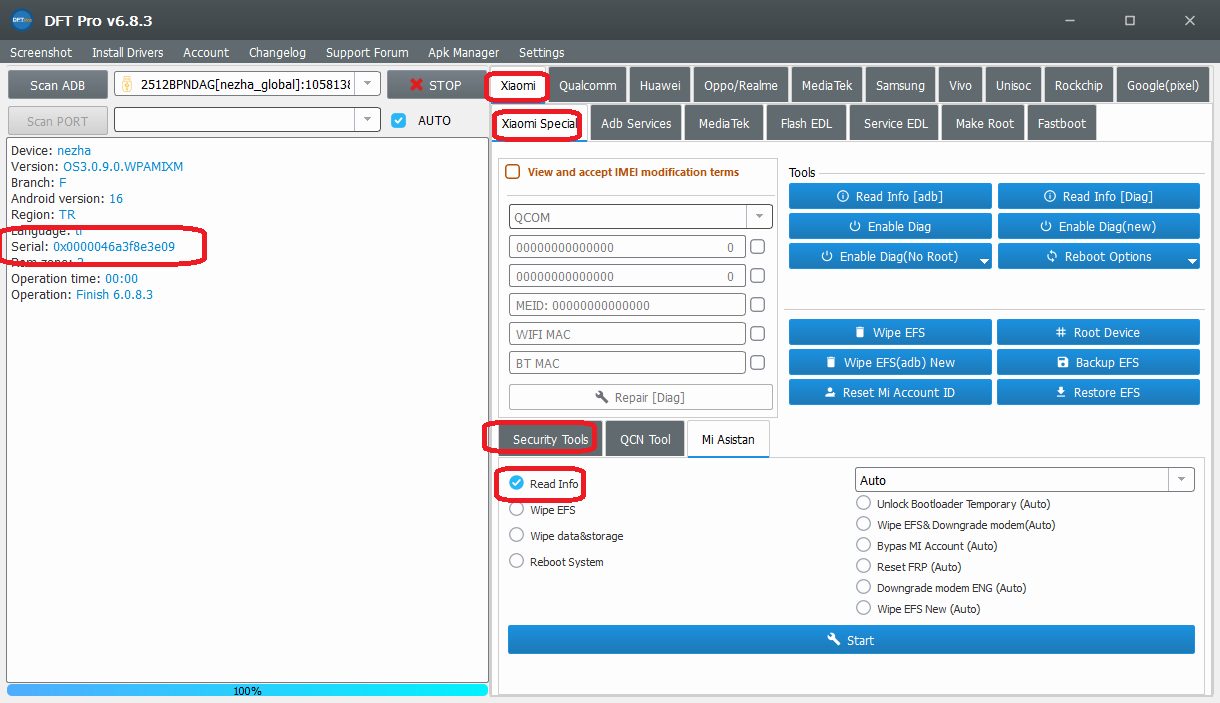
Task: Open the Apk Manager menu
Action: pyautogui.click(x=463, y=52)
